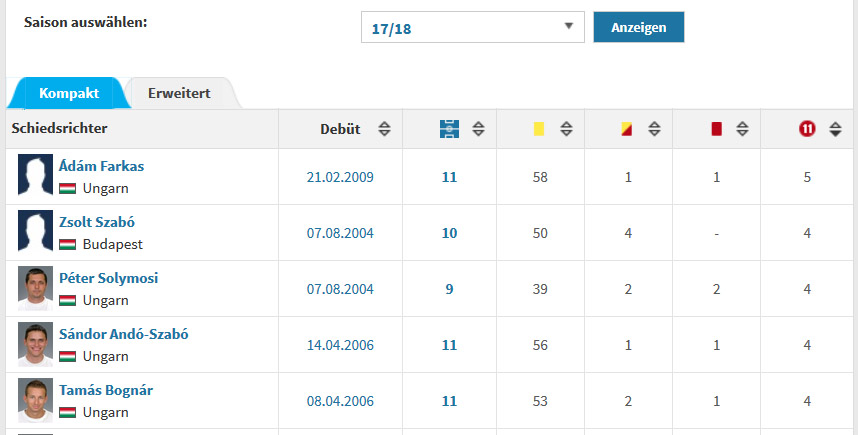This screenshot has height=435, width=858.
Task: Click Hungary flag under Ádám Farkas
Action: pos(67,189)
